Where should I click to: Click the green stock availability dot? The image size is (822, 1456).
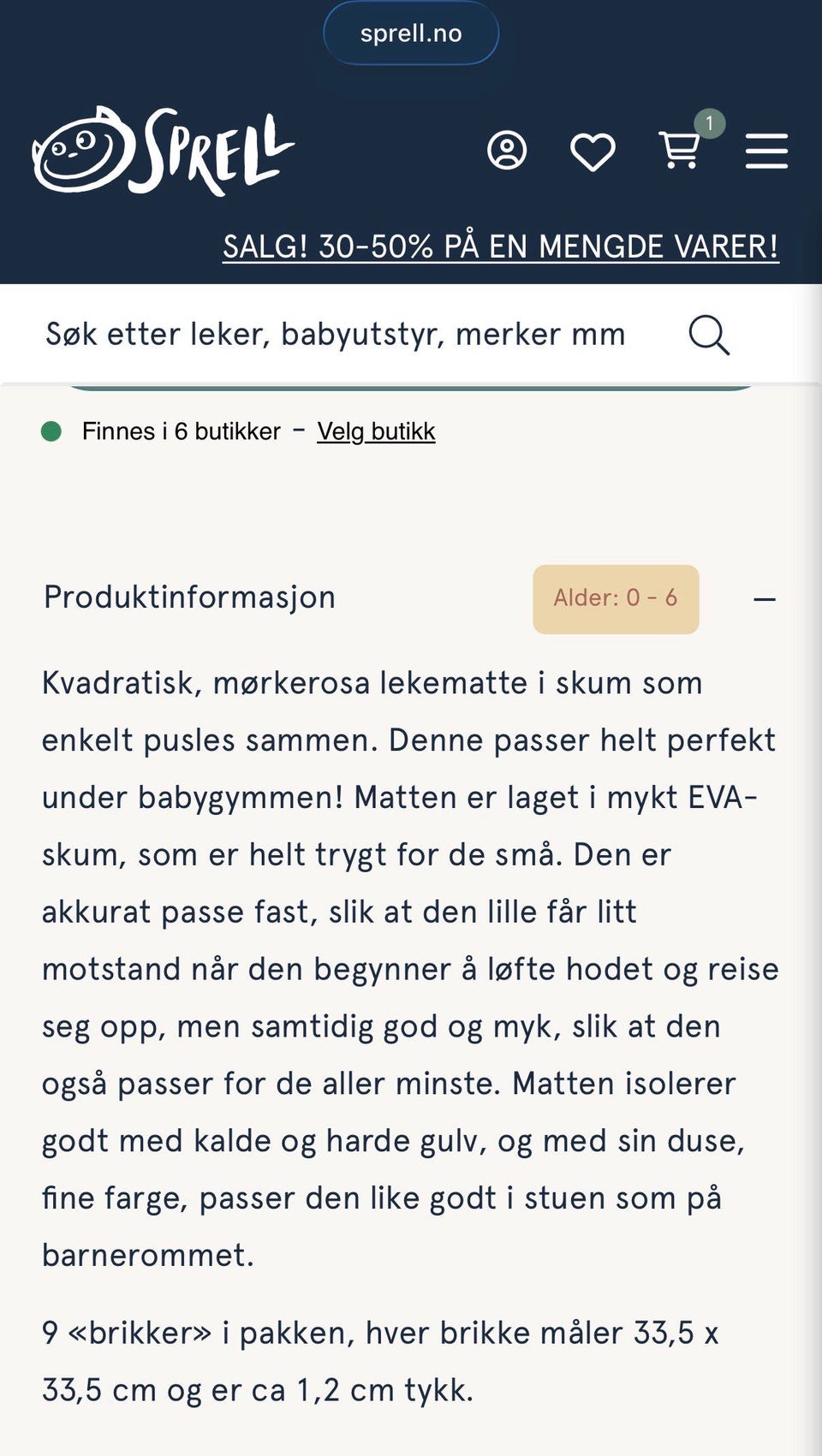coord(51,431)
